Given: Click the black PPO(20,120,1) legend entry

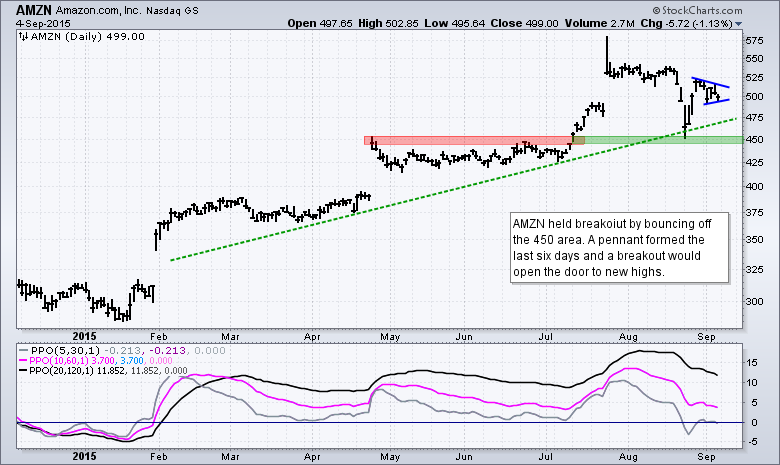Looking at the screenshot, I should tap(103, 371).
